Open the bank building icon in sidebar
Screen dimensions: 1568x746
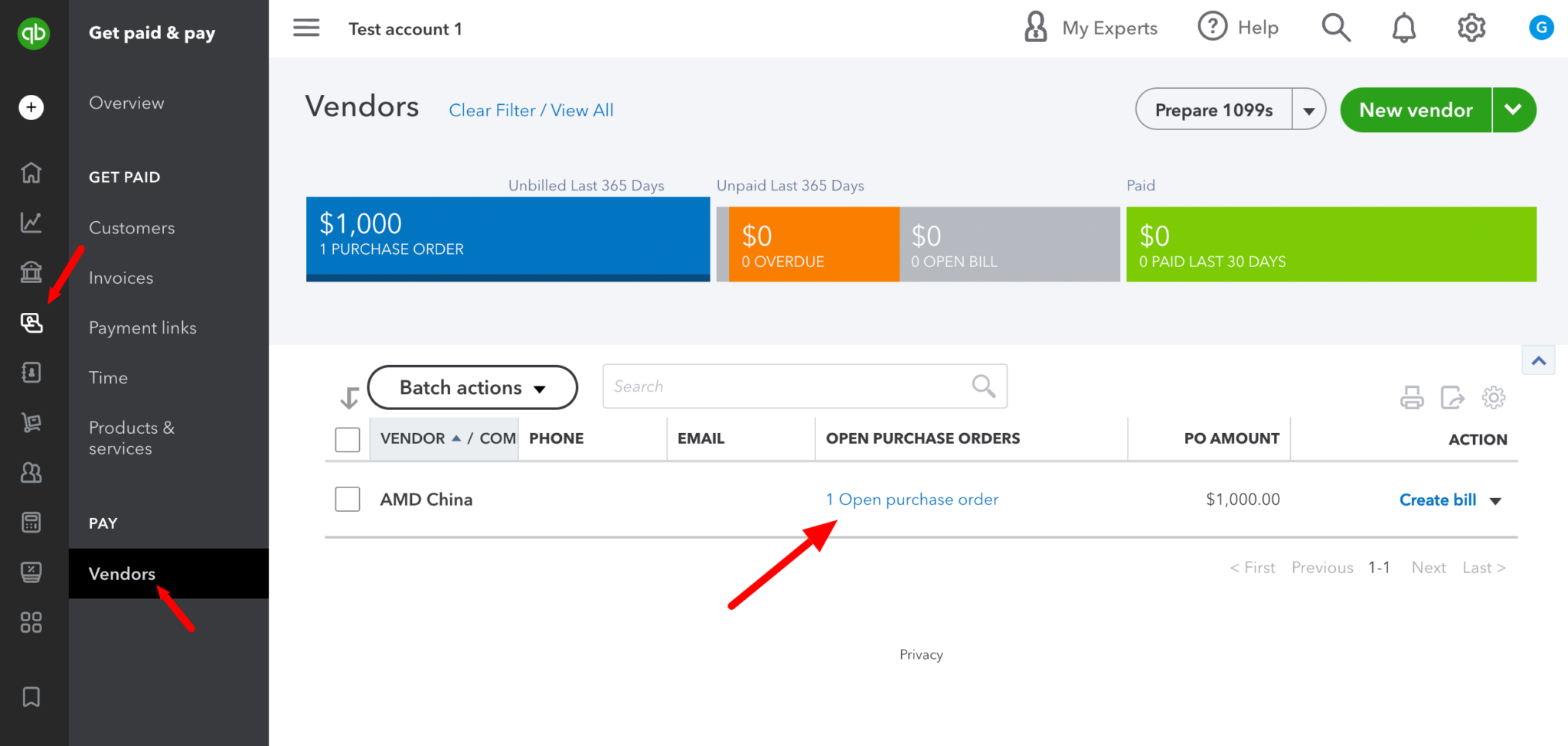pyautogui.click(x=31, y=272)
